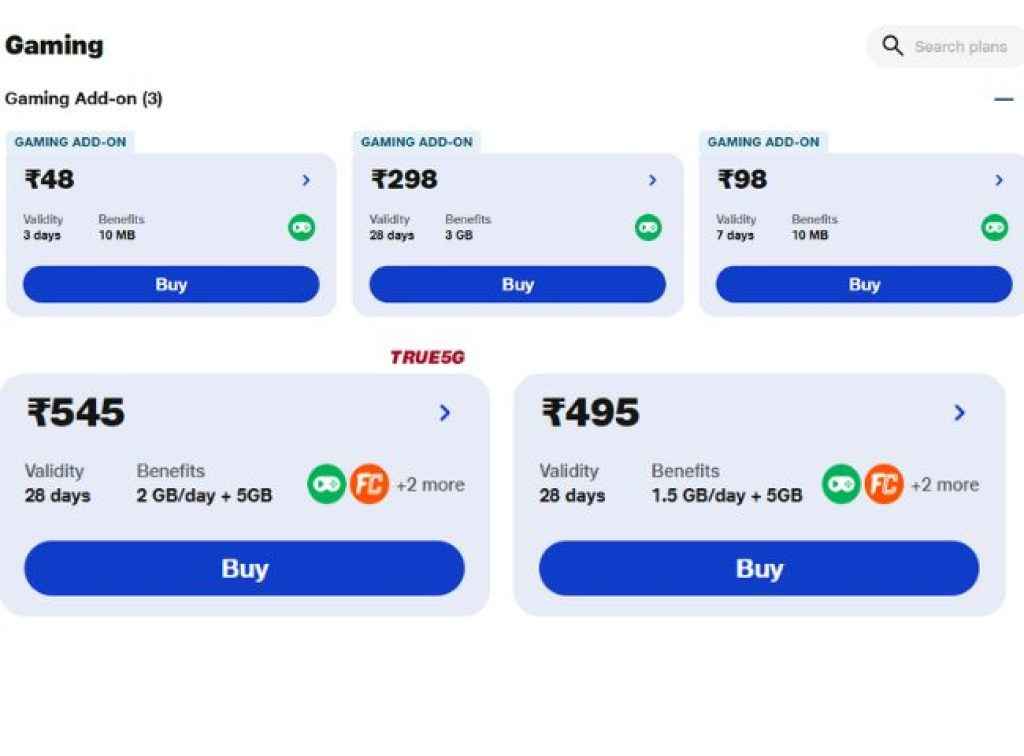
Task: Open the FC benefit icon on ₹545 plan
Action: (370, 484)
